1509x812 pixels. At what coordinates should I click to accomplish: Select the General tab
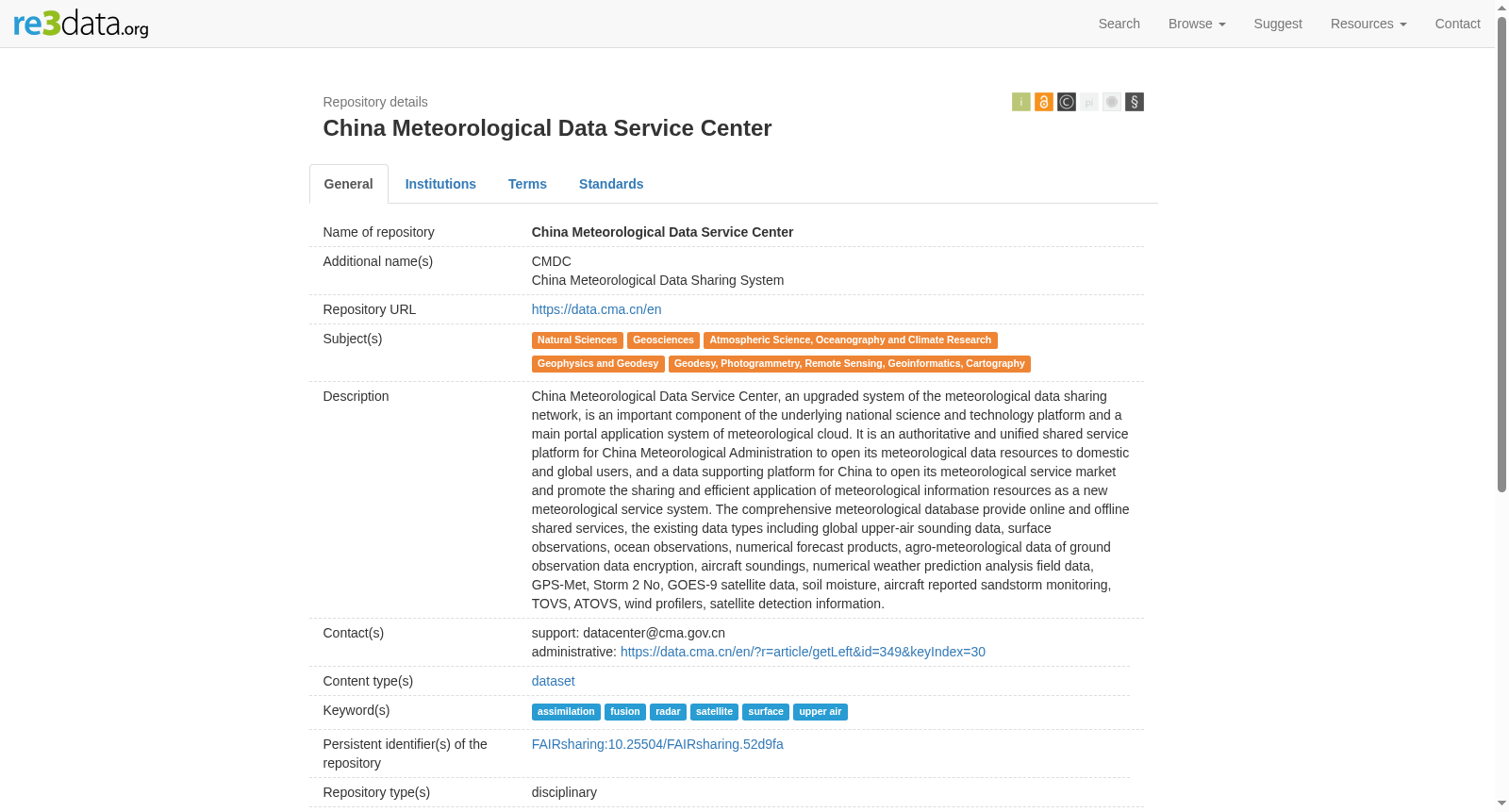click(x=349, y=184)
